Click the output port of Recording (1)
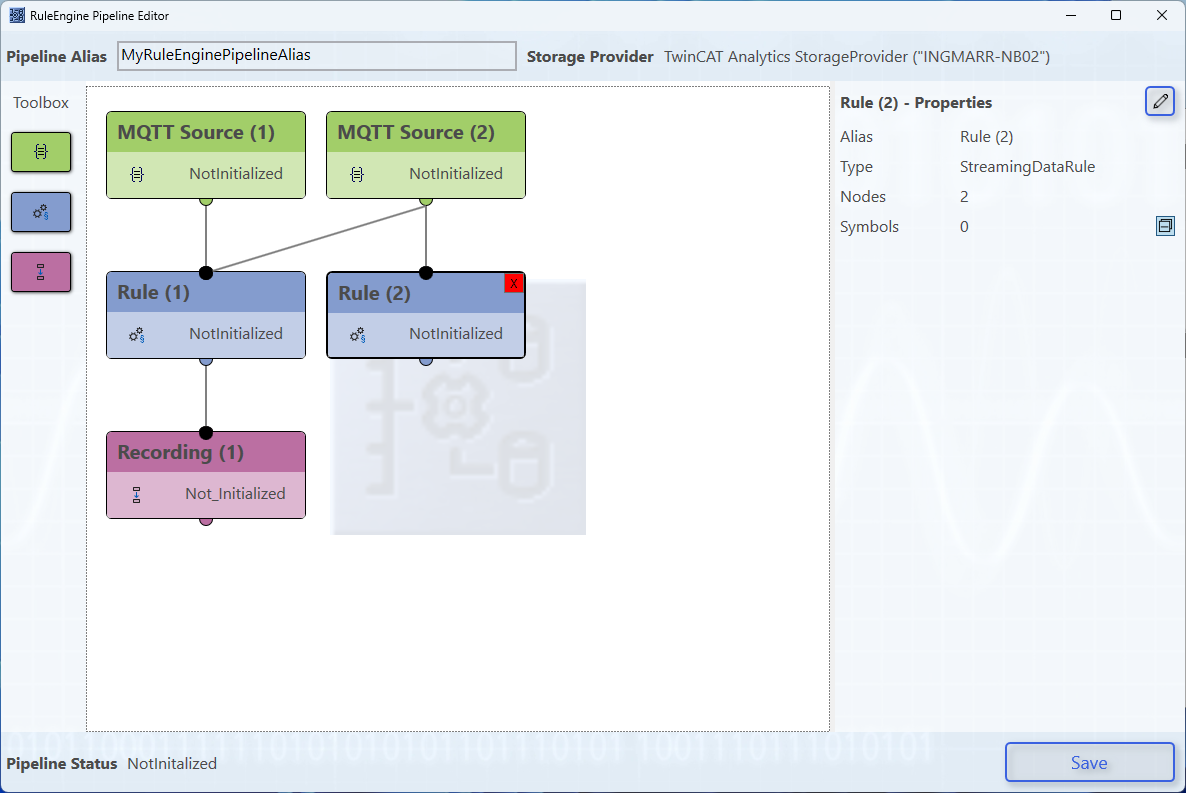The image size is (1186, 793). [x=206, y=521]
